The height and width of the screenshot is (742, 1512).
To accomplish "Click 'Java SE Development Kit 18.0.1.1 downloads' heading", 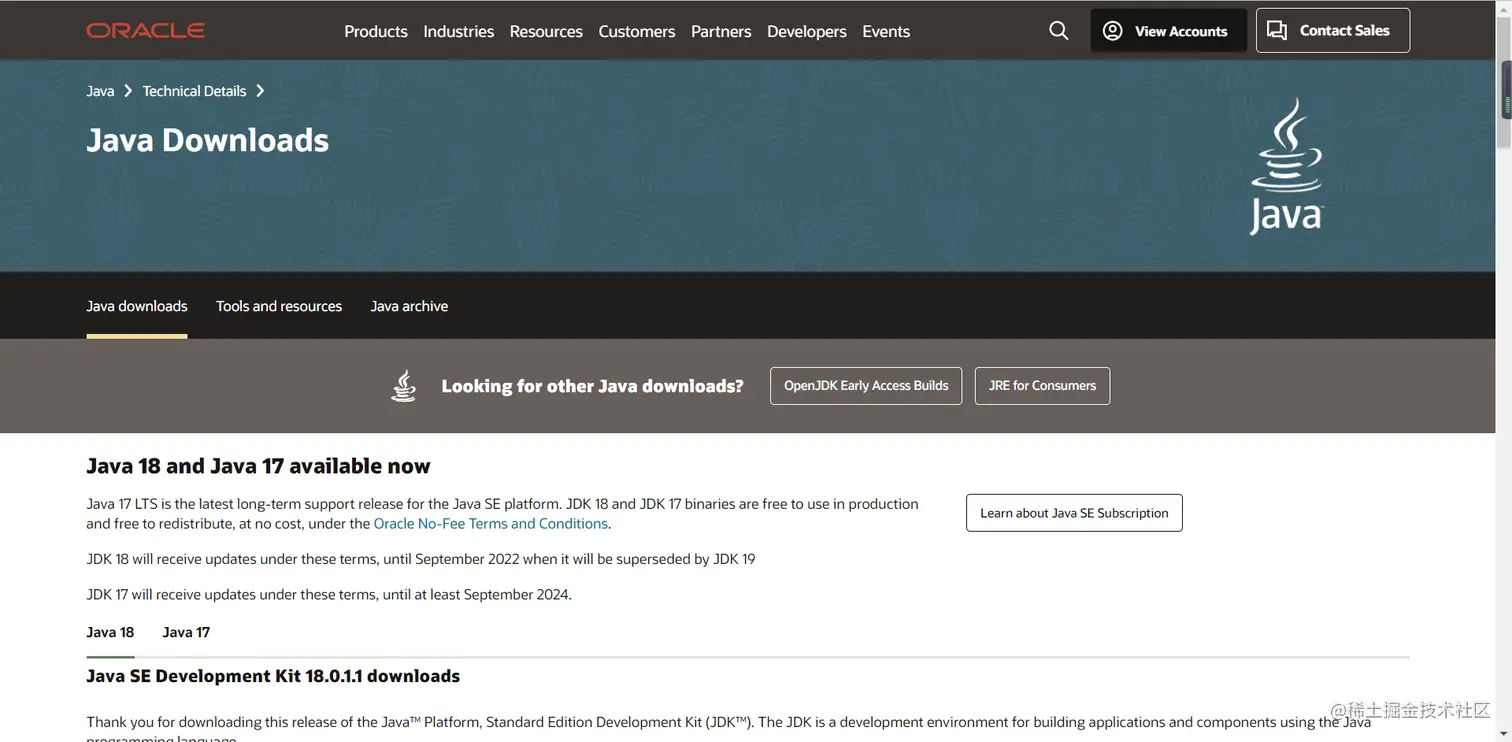I will coord(273,676).
